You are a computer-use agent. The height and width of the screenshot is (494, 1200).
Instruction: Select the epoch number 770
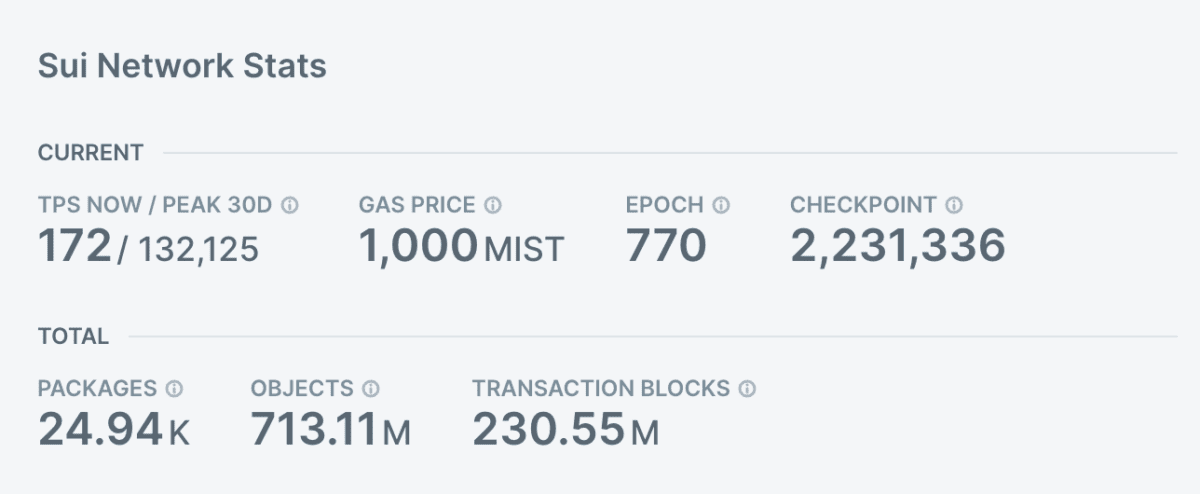click(x=666, y=246)
